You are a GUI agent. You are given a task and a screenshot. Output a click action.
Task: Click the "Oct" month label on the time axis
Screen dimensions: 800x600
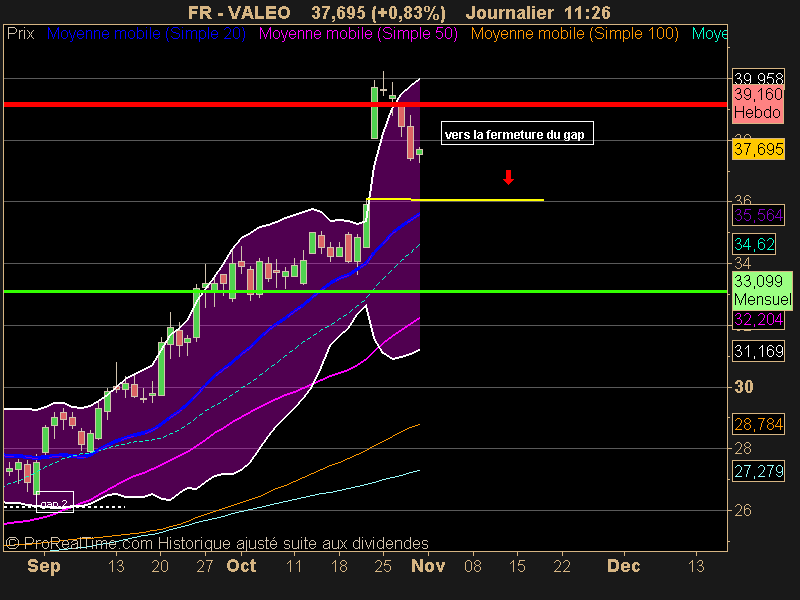point(241,566)
